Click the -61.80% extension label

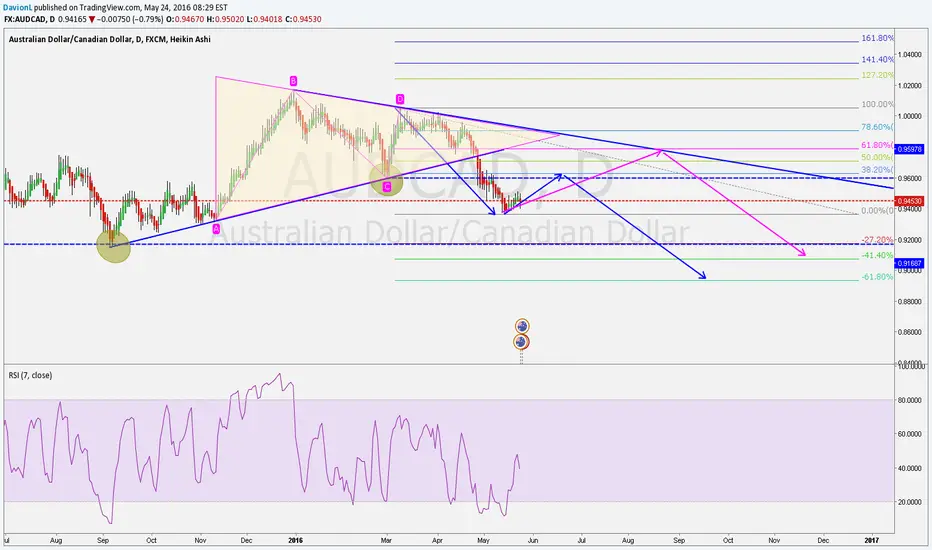tap(877, 276)
